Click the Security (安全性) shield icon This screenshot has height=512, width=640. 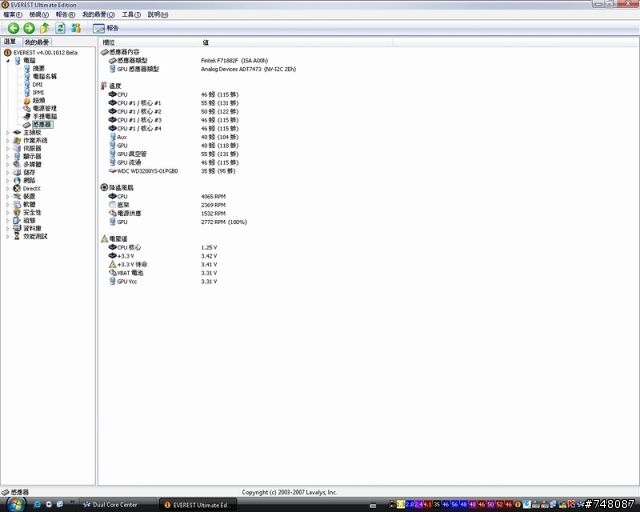click(17, 212)
